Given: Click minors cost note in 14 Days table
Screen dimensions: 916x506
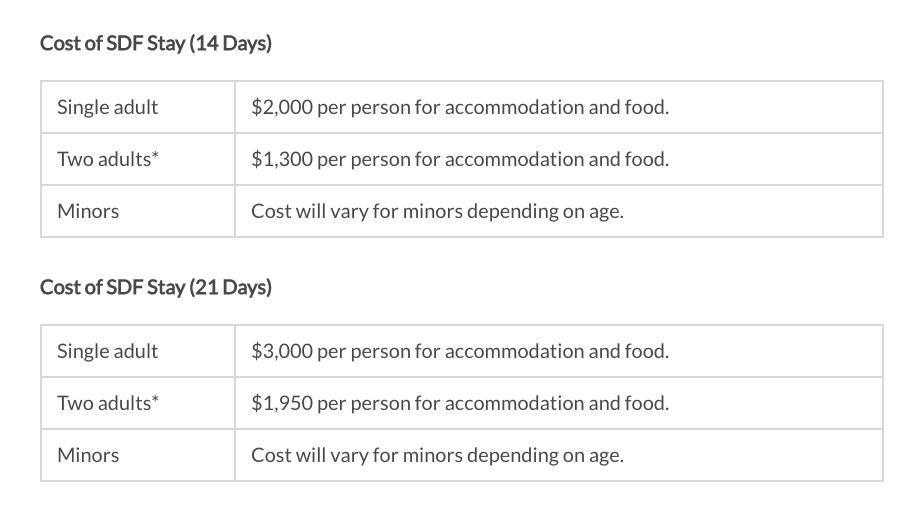Looking at the screenshot, I should point(437,211).
